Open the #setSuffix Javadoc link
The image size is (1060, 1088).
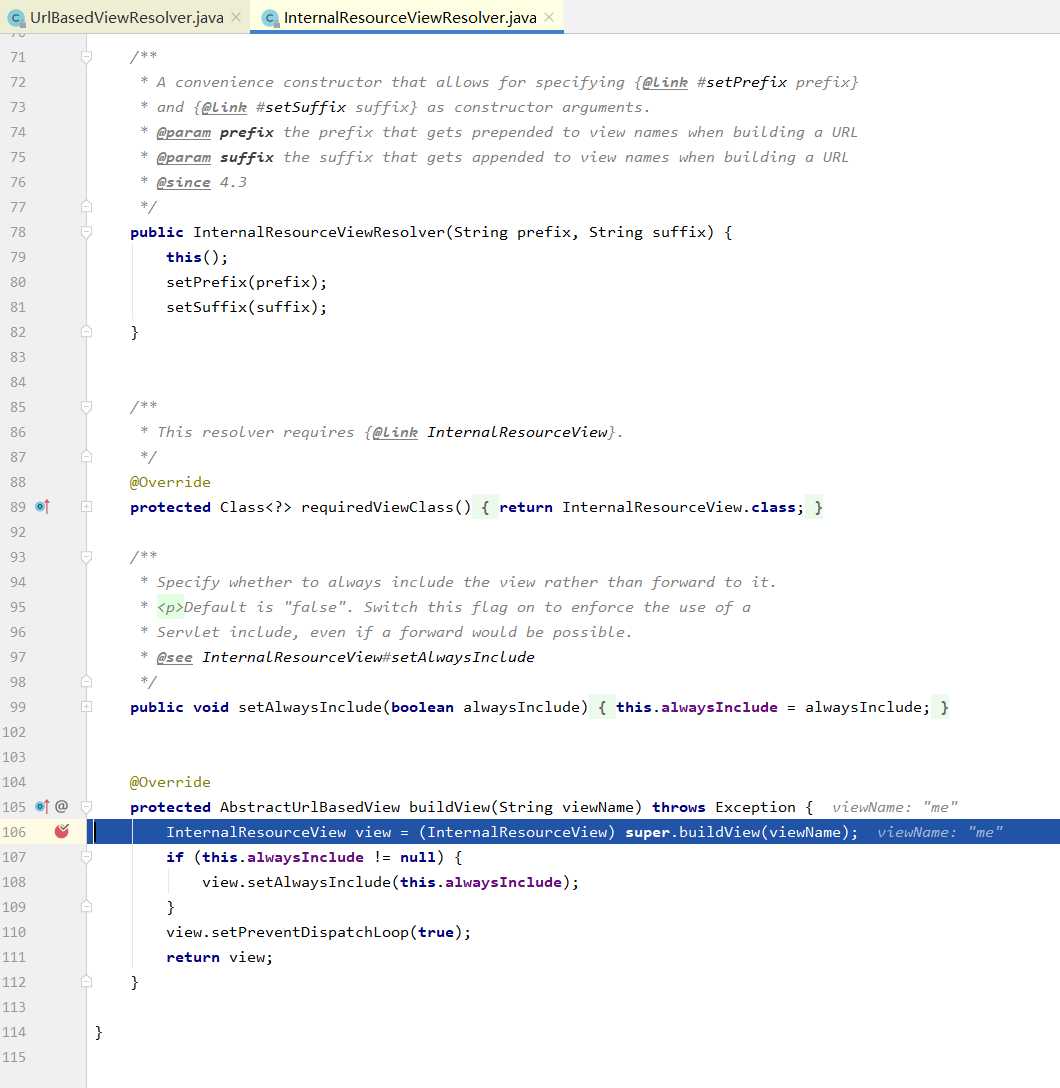(x=300, y=107)
